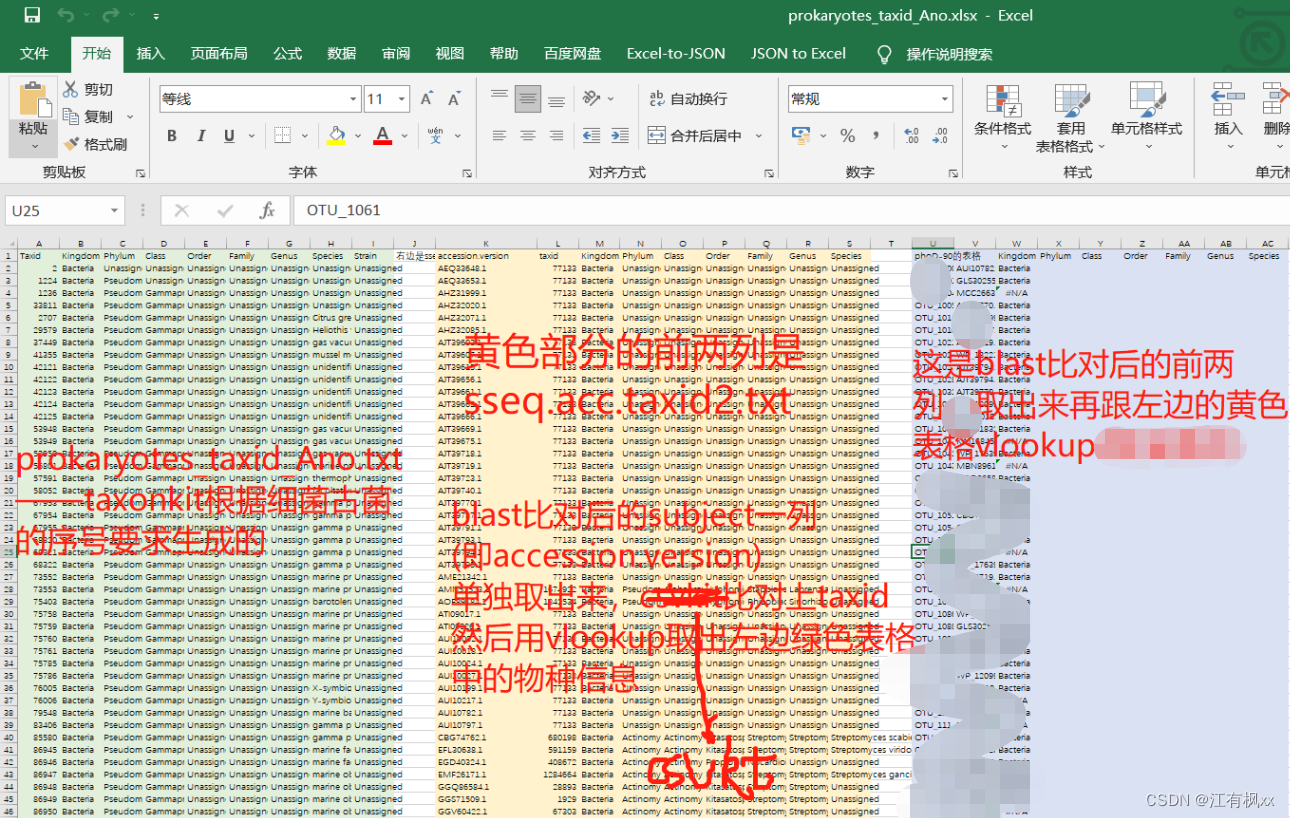
Task: Click the Cut (剪切) scissors icon
Action: coord(71,90)
